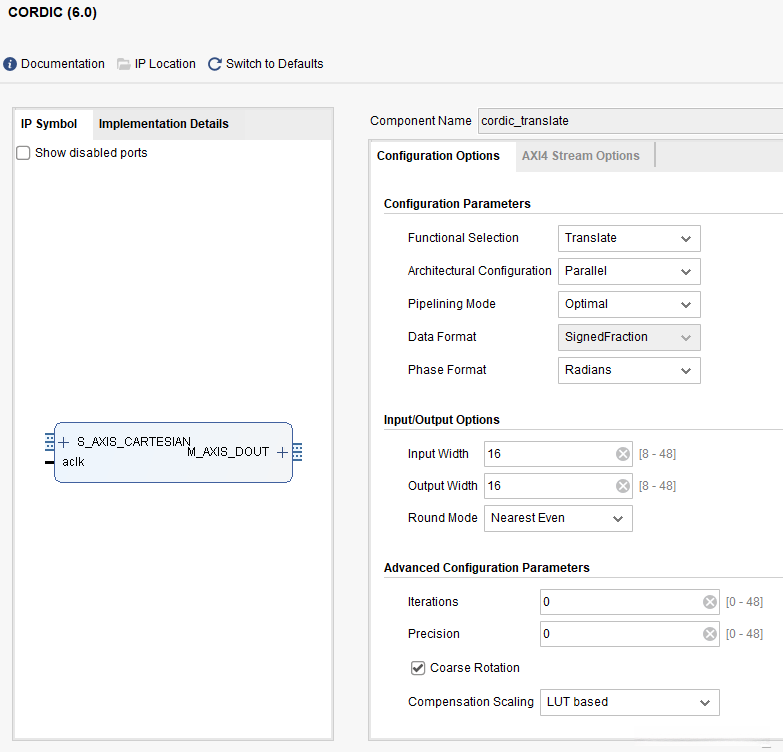Expand the S_AXIS_CARTESIAN port plus icon

pyautogui.click(x=64, y=442)
